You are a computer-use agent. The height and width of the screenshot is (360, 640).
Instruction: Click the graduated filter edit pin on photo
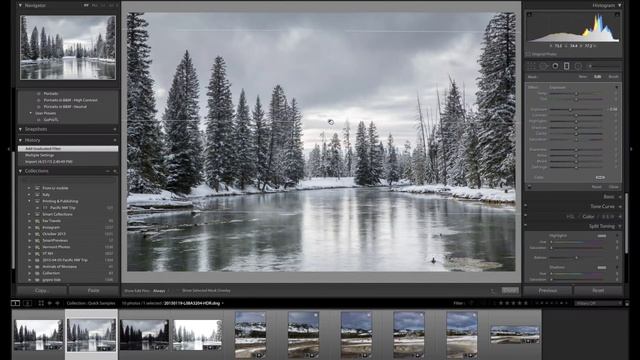[x=331, y=122]
